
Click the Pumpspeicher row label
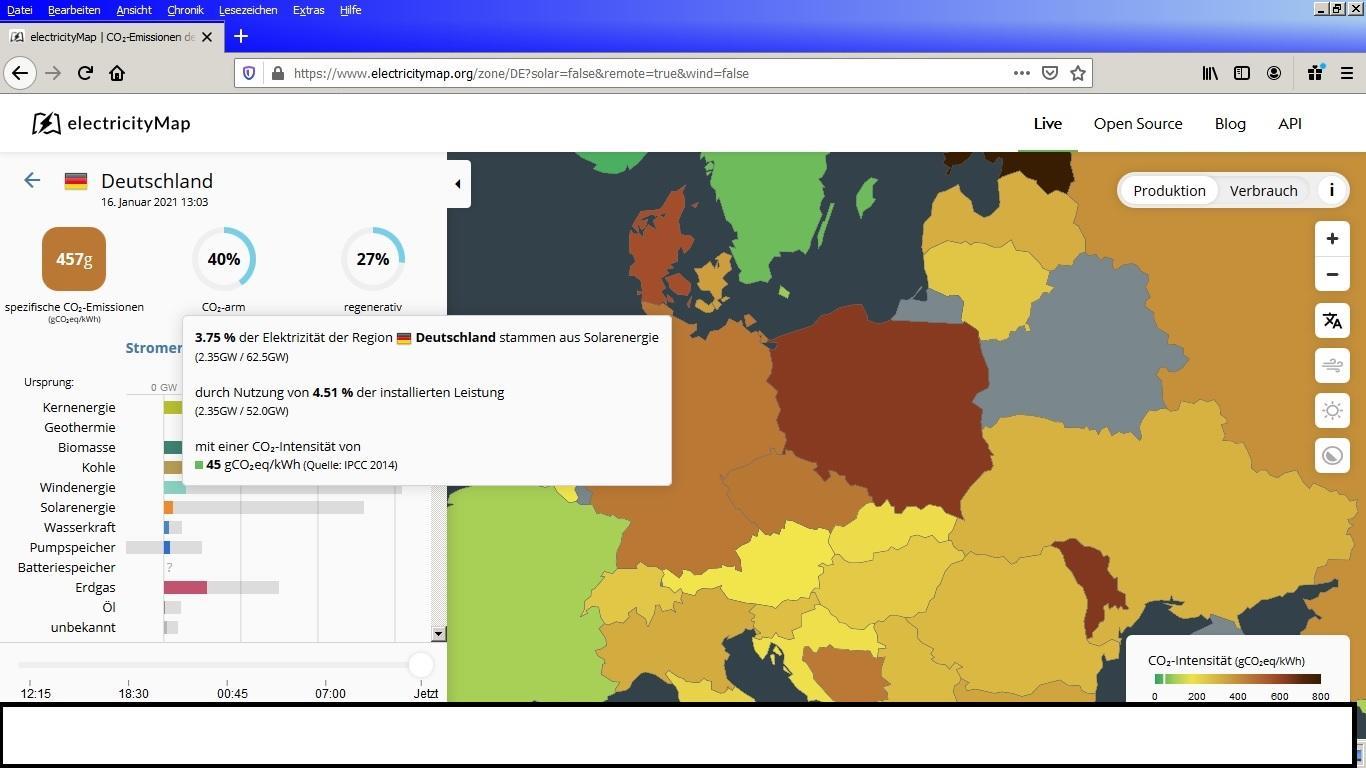(73, 547)
